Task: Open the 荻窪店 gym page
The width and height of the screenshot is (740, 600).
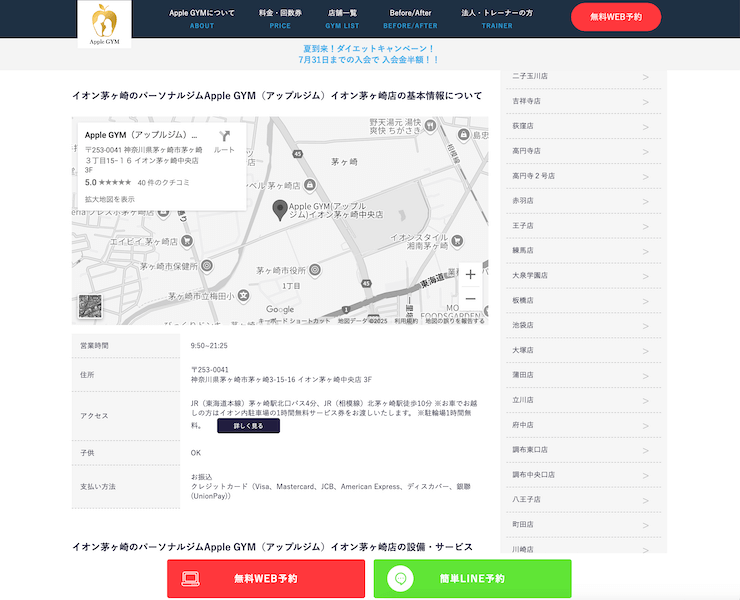Action: point(583,126)
